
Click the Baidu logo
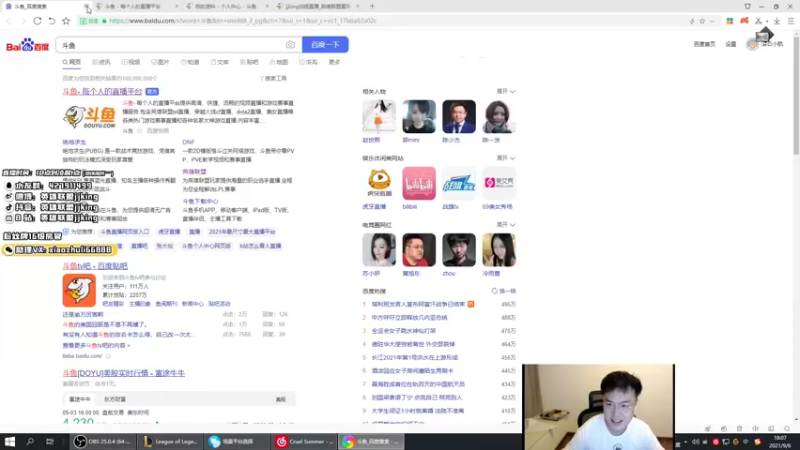tap(27, 45)
